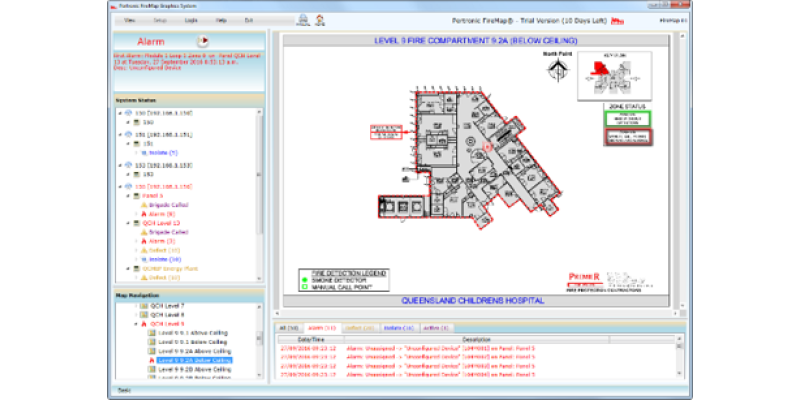Click the Description column header
The height and width of the screenshot is (400, 800).
tap(477, 339)
